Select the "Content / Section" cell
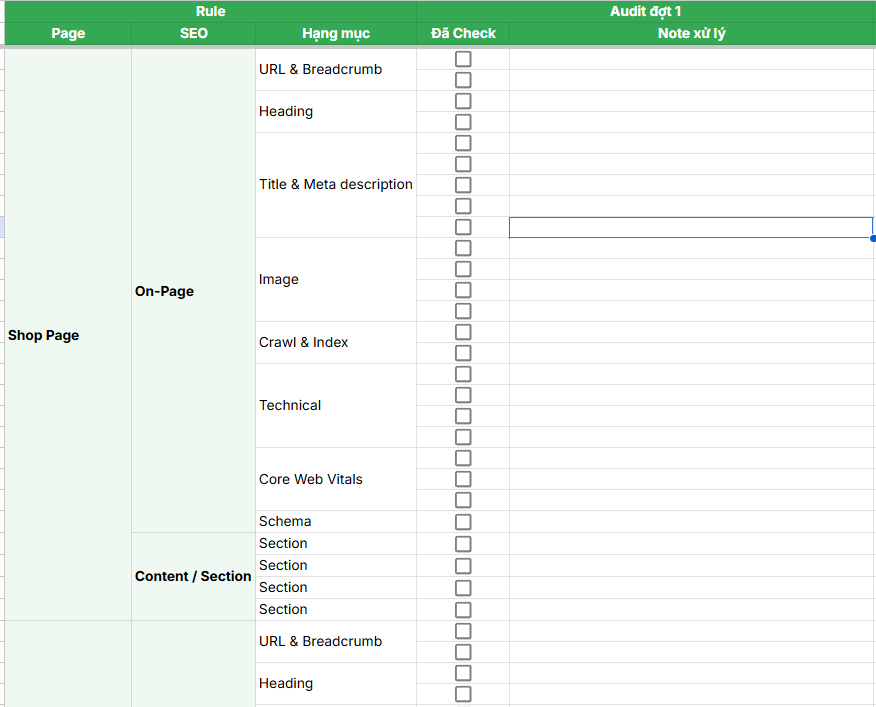 pos(193,576)
